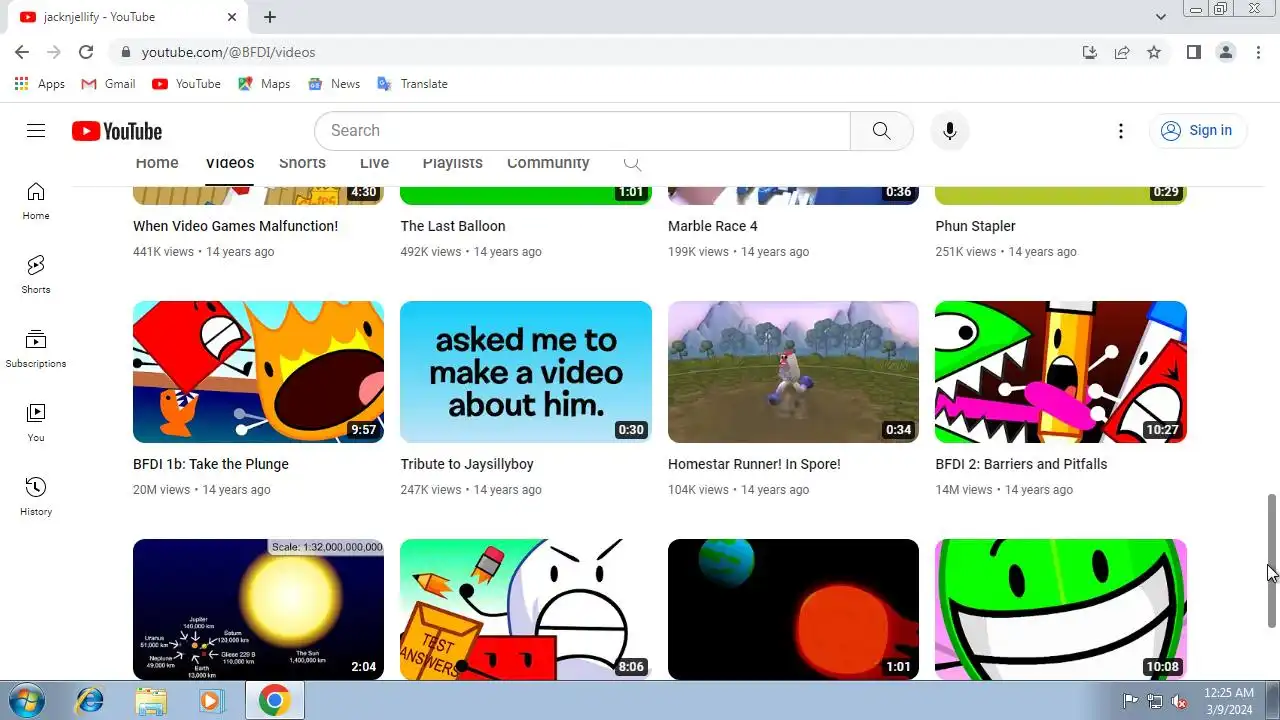
Task: Open the green smiling face thumbnail 10:08
Action: point(1061,610)
